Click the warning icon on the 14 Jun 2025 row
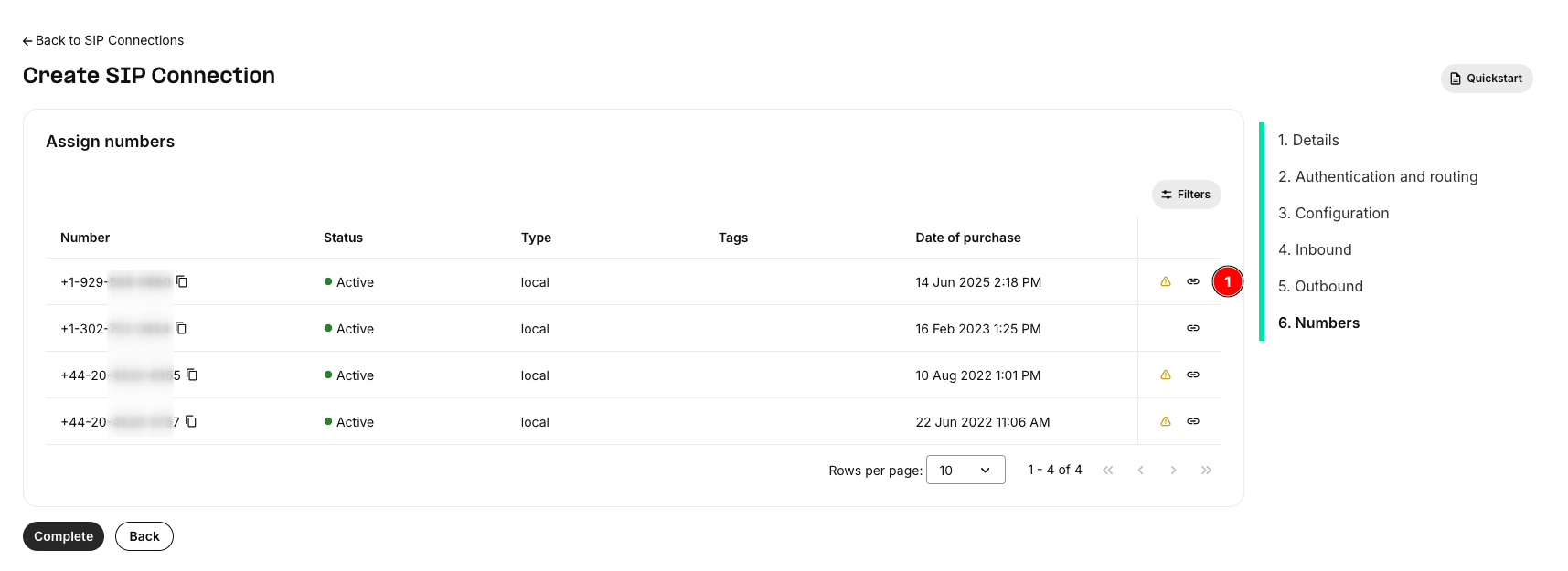1568x571 pixels. click(x=1166, y=281)
